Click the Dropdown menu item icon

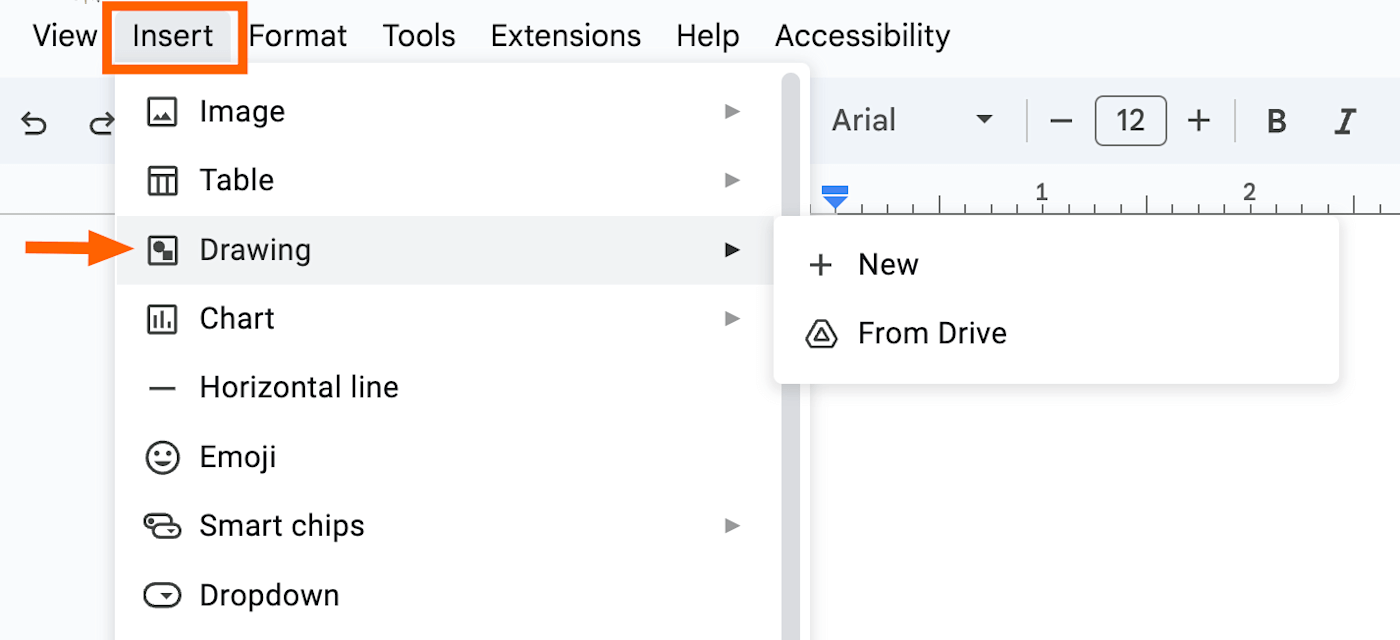point(162,595)
